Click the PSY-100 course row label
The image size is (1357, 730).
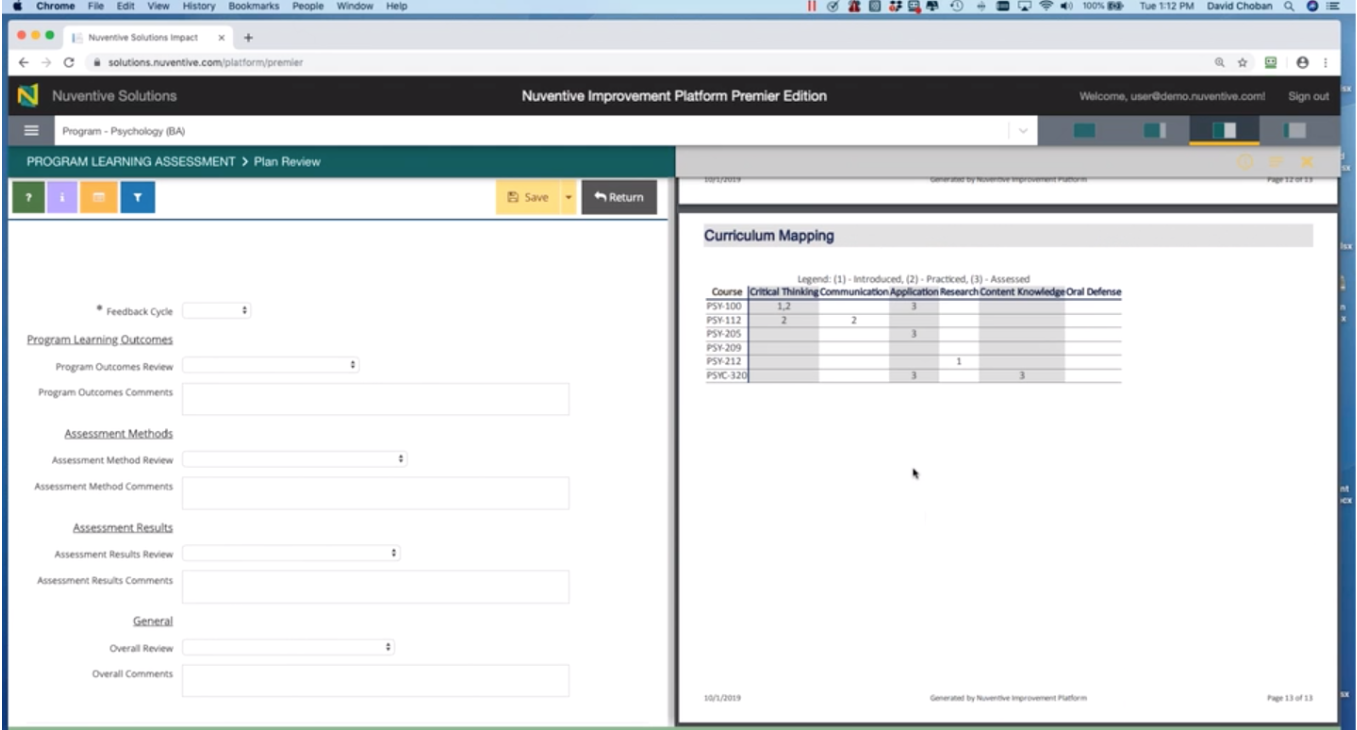click(724, 306)
